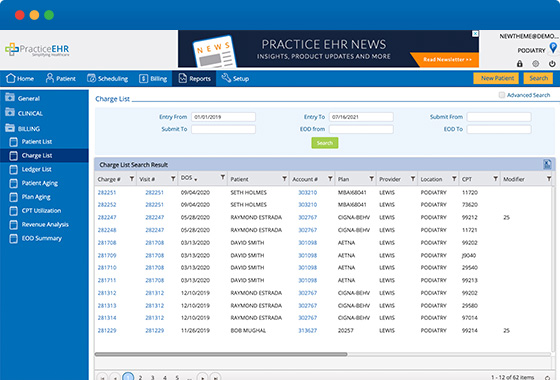Viewport: 560px width, 380px height.
Task: Open Ledger List in the sidebar
Action: [36, 169]
